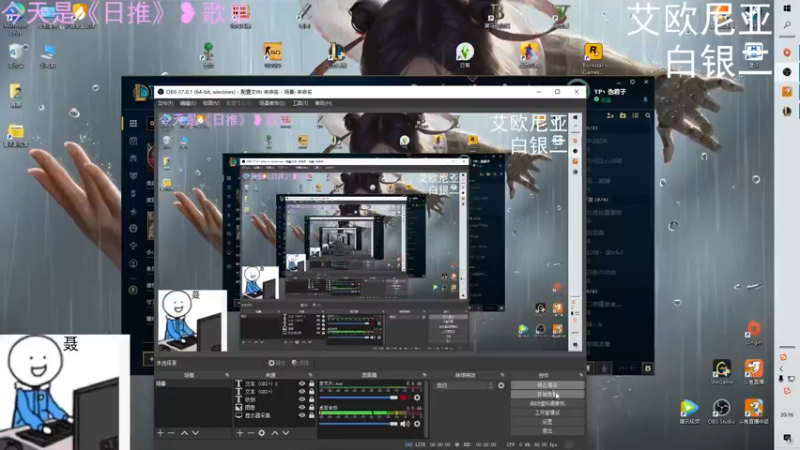Viewport: 800px width, 450px height.
Task: Remove selected source with minus icon
Action: point(251,433)
